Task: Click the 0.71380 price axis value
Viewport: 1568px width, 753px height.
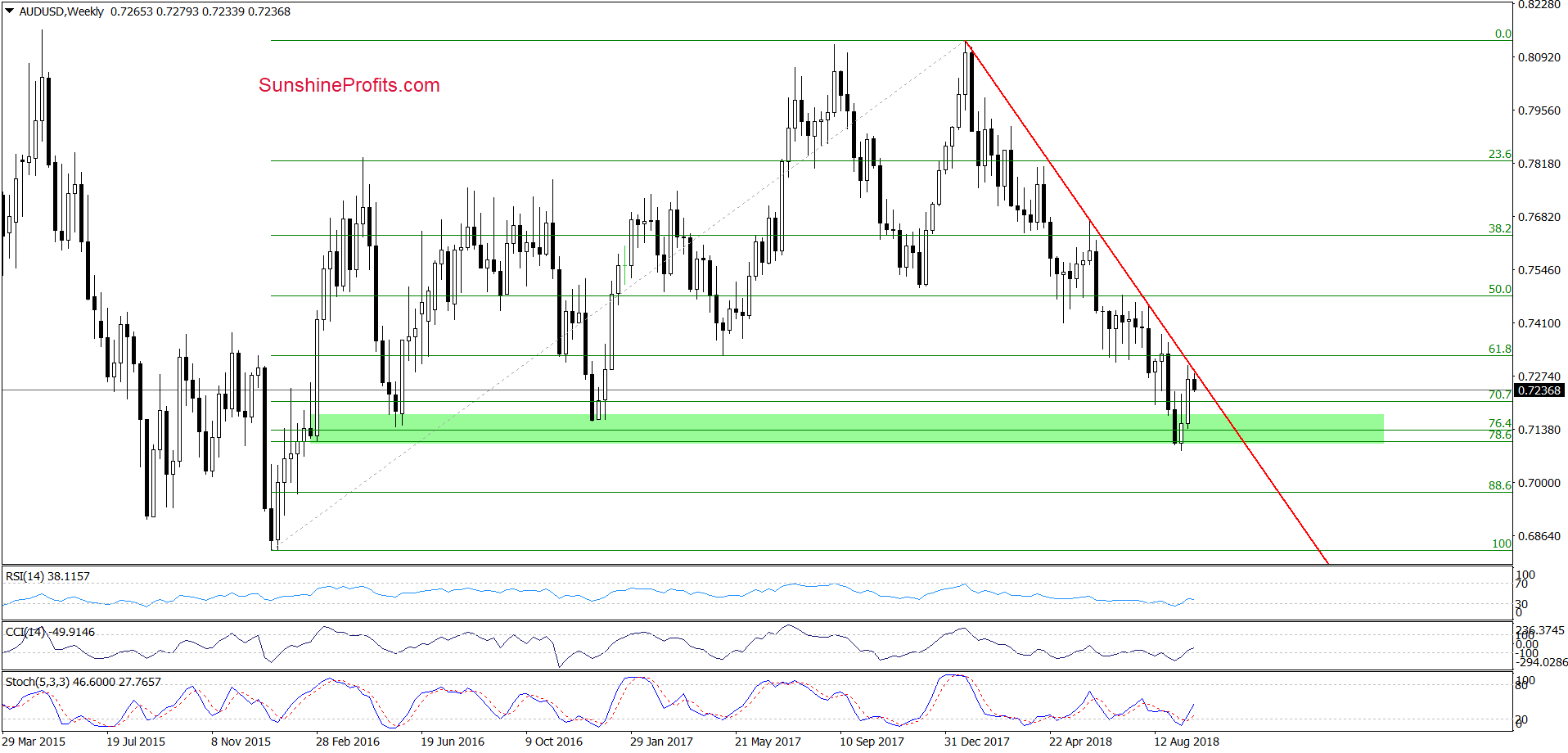Action: point(1539,430)
